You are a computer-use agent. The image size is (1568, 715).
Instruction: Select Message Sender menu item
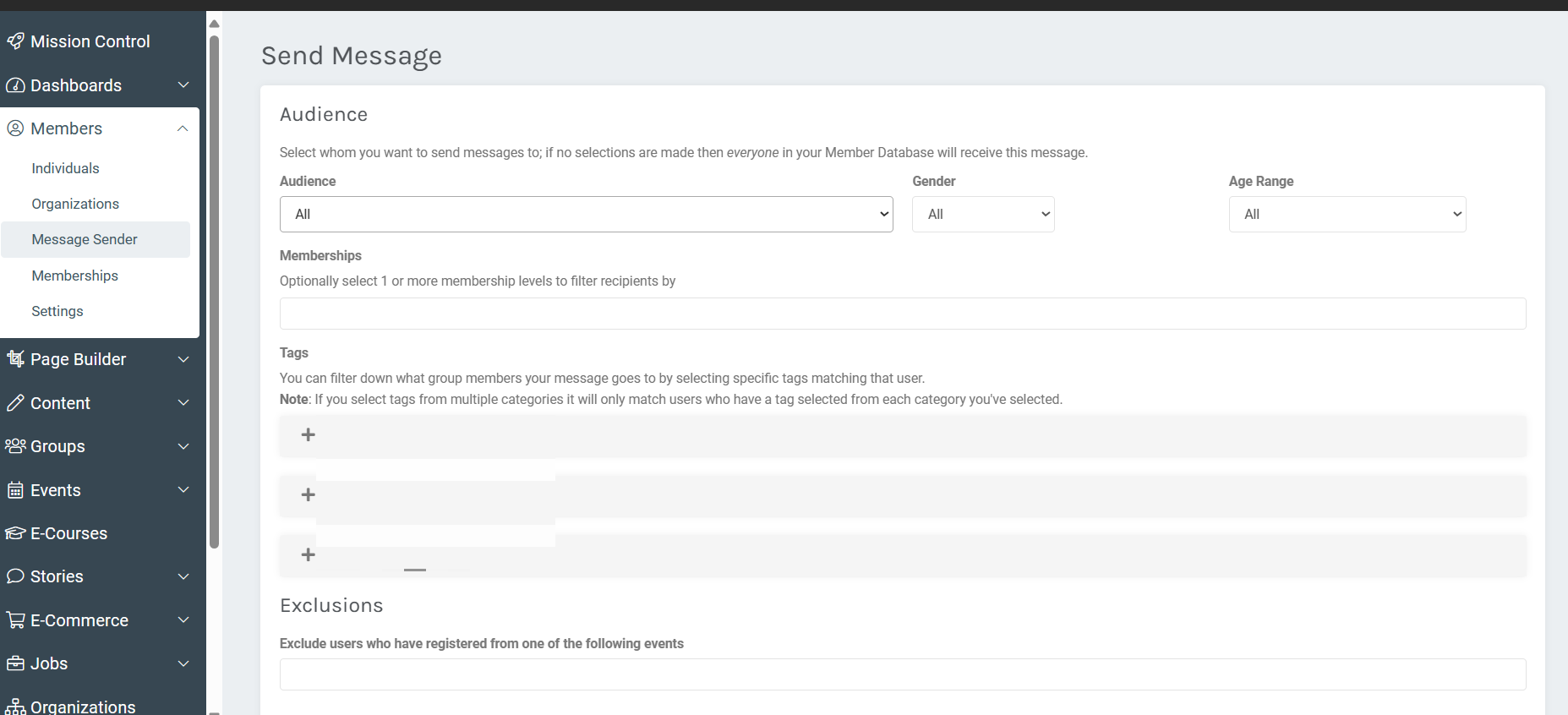coord(96,240)
